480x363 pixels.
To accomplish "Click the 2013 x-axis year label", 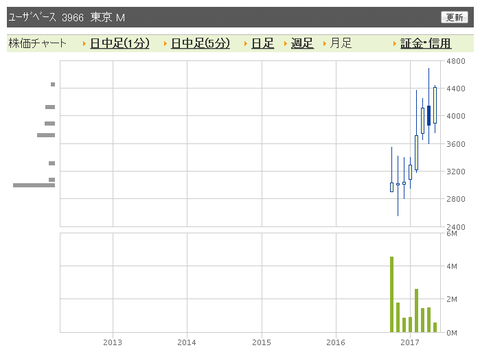I will click(113, 342).
